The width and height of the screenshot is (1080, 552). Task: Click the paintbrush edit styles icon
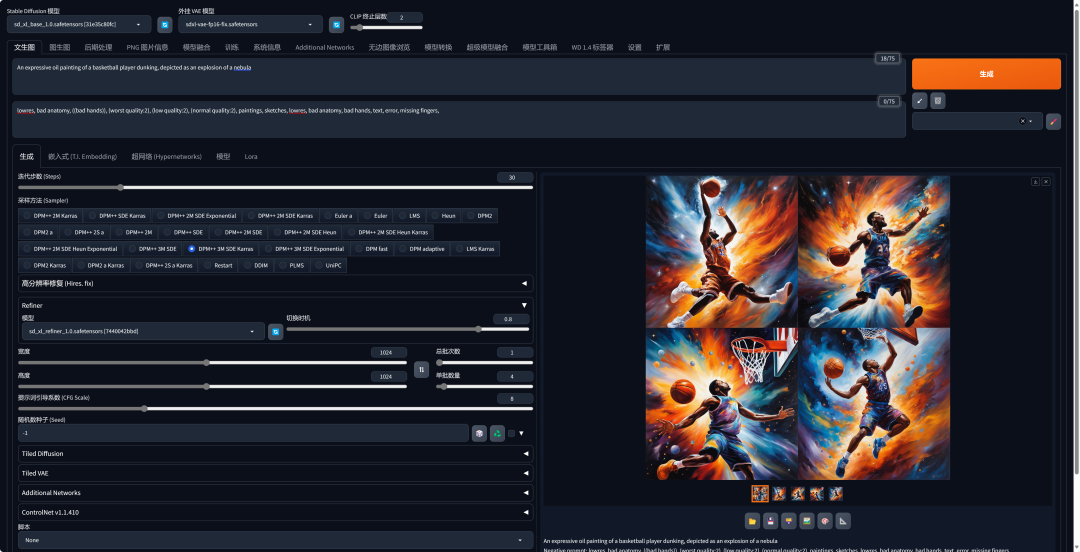1053,121
